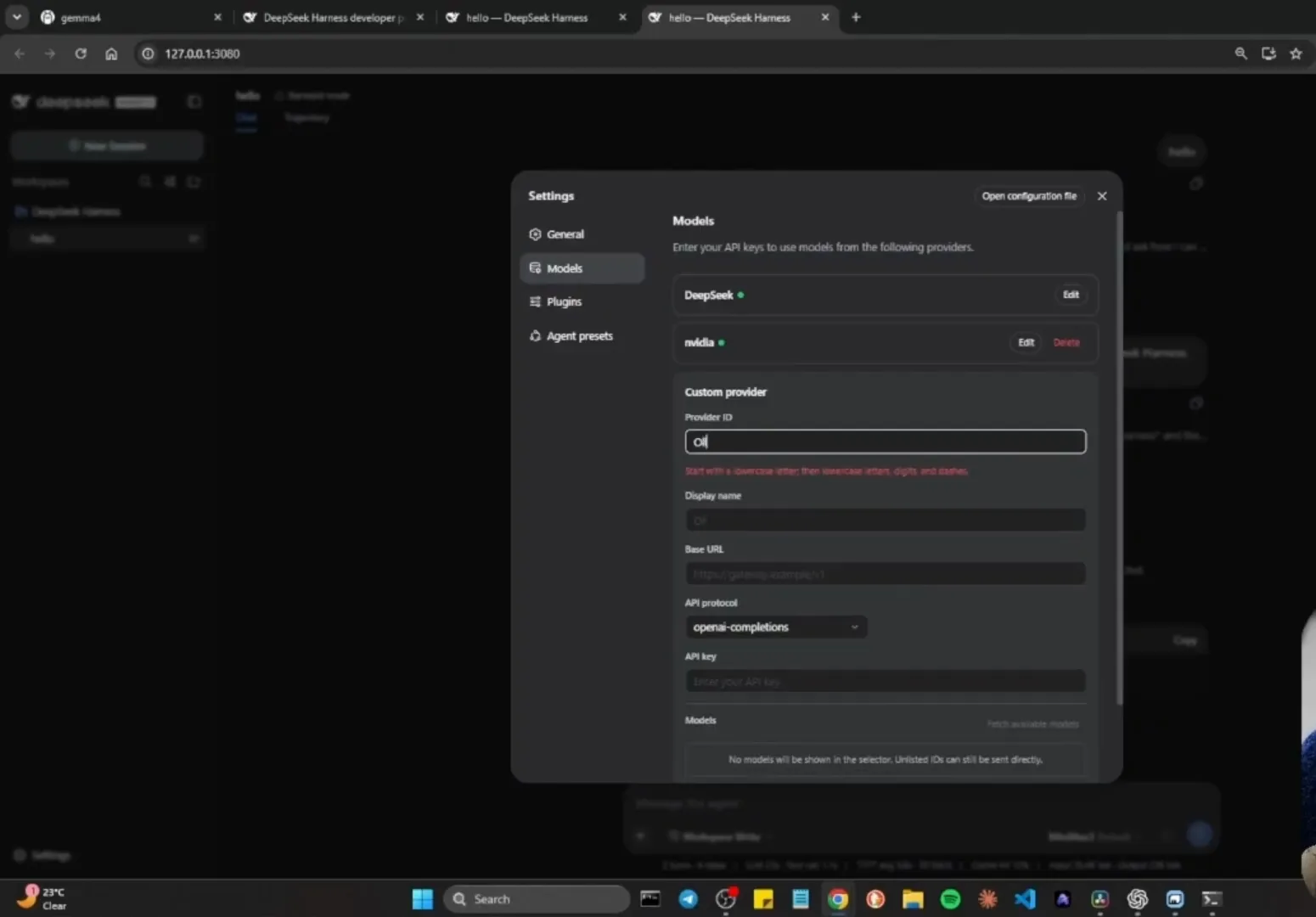
Task: Open Settings link at sidebar bottom
Action: click(42, 856)
